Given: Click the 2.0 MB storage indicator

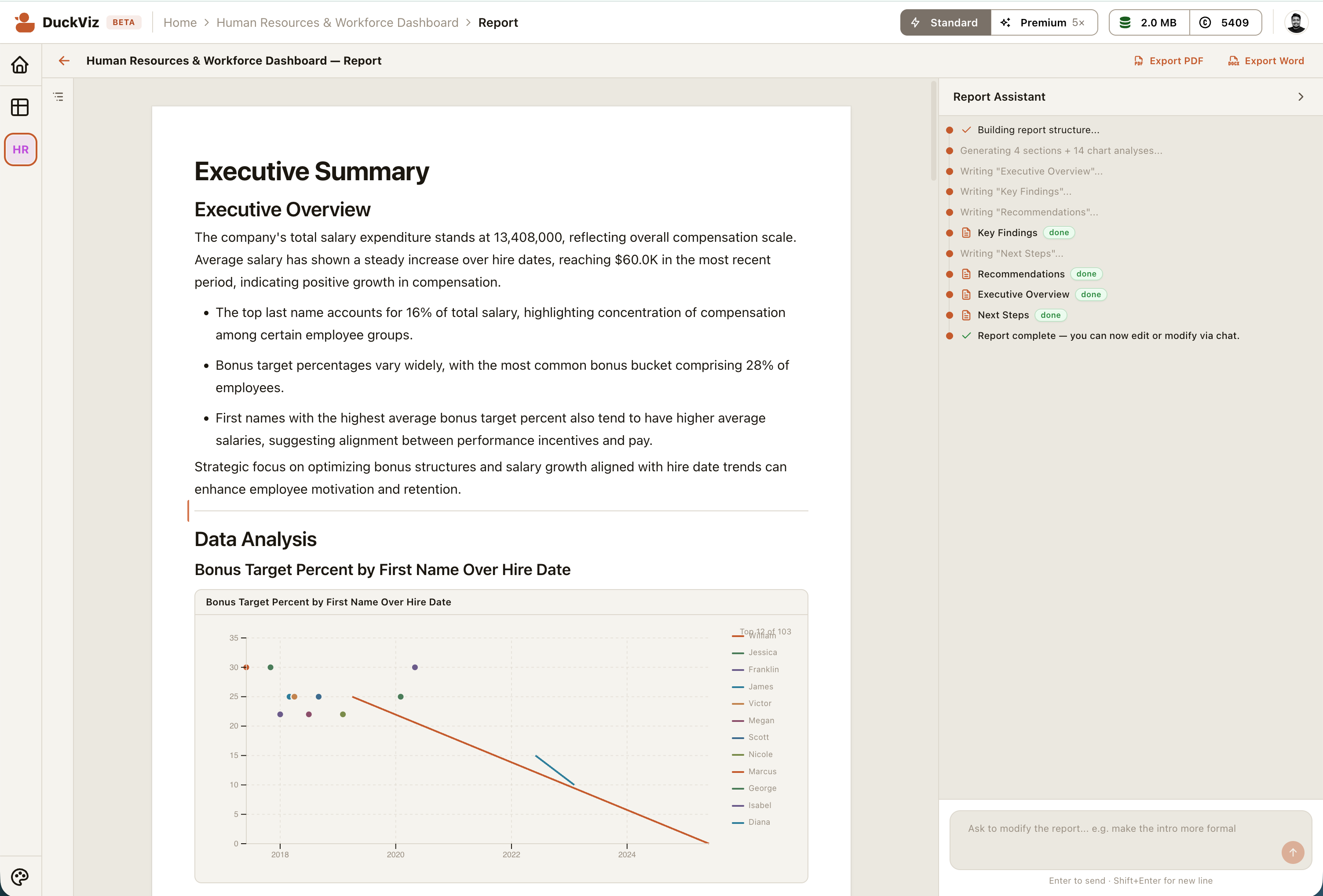Looking at the screenshot, I should tap(1149, 23).
